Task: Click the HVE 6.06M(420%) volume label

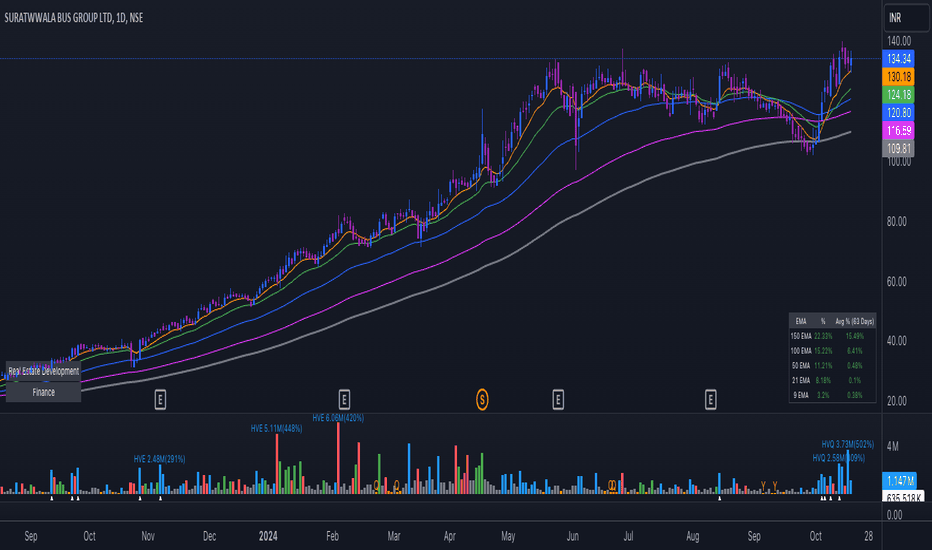Action: tap(338, 418)
